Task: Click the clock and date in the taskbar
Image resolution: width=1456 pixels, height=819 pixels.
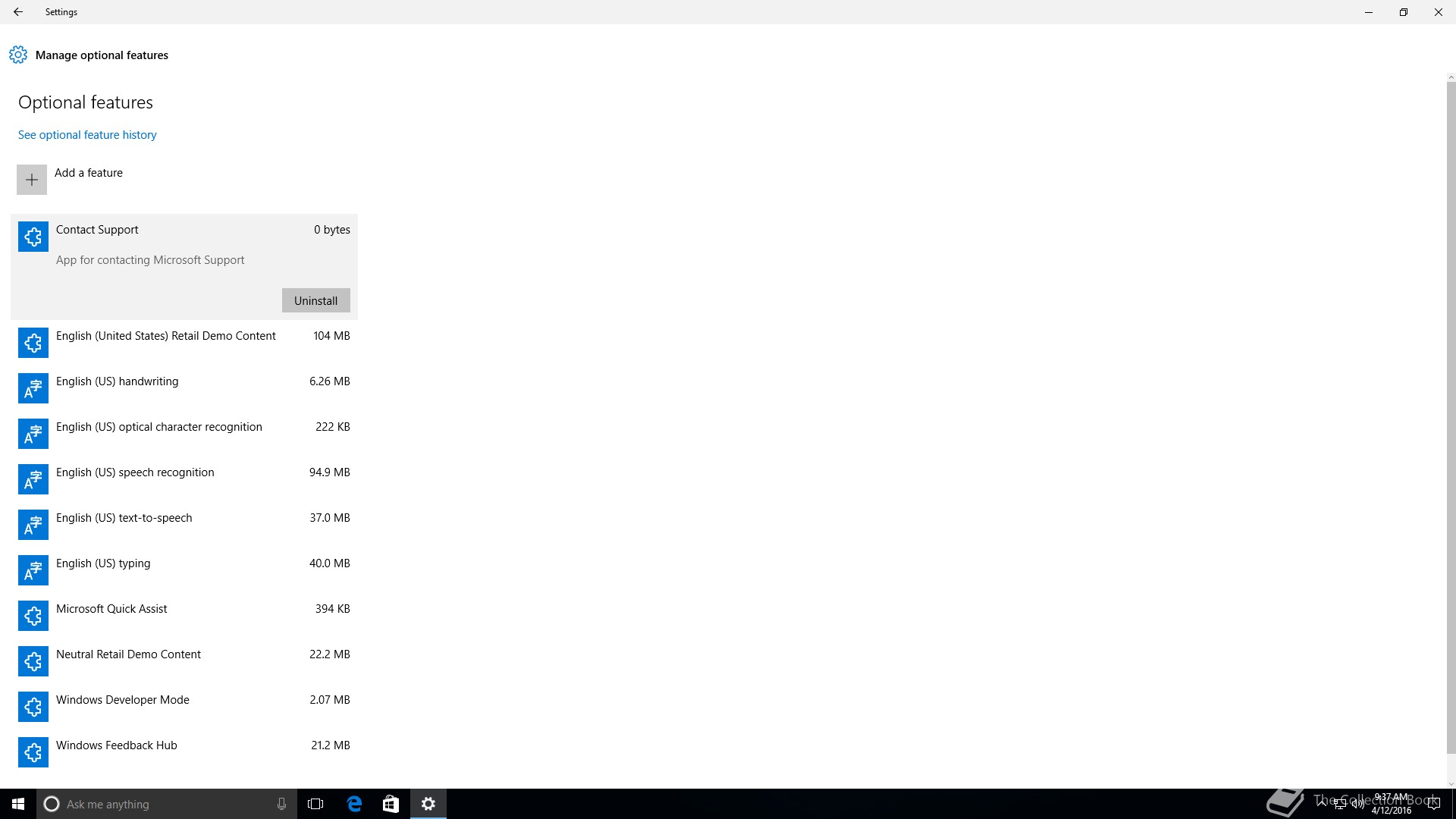Action: coord(1392,804)
